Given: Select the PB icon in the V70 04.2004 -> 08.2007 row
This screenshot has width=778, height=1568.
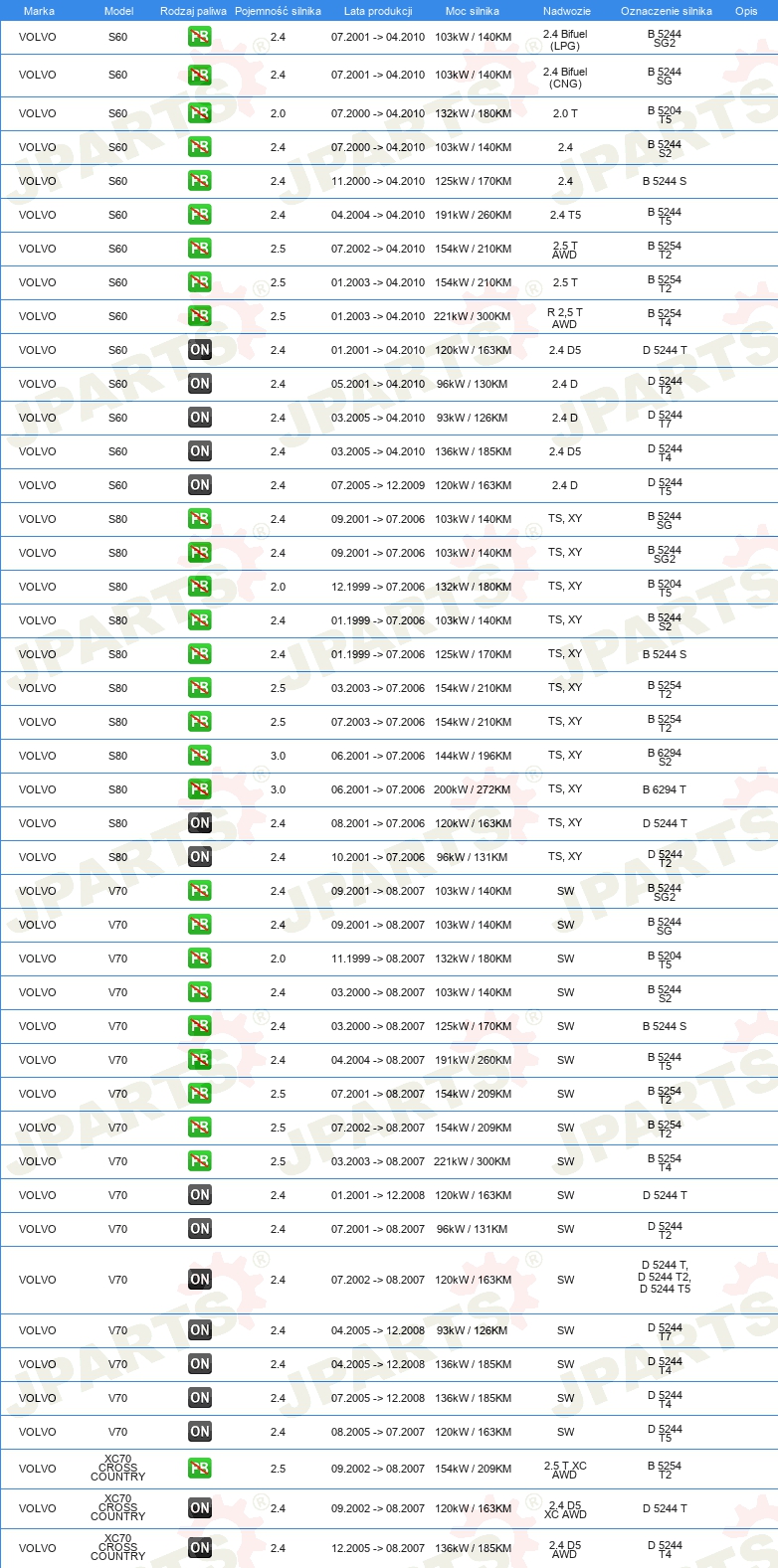Looking at the screenshot, I should [x=200, y=1060].
